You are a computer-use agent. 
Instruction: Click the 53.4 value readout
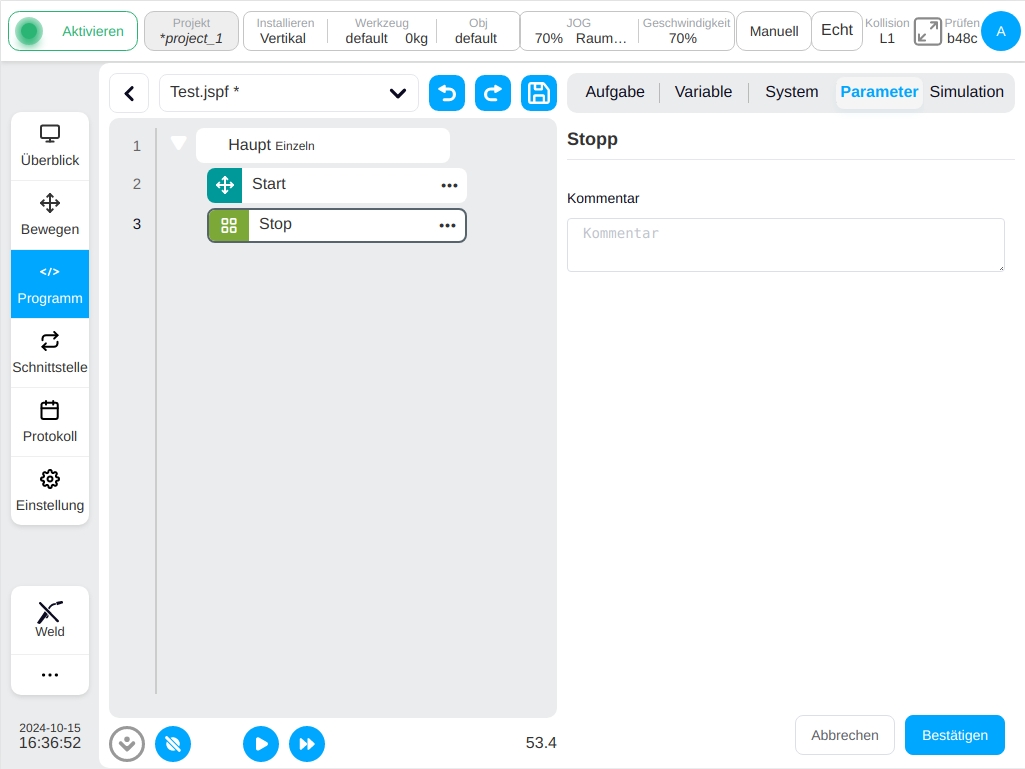click(x=541, y=743)
